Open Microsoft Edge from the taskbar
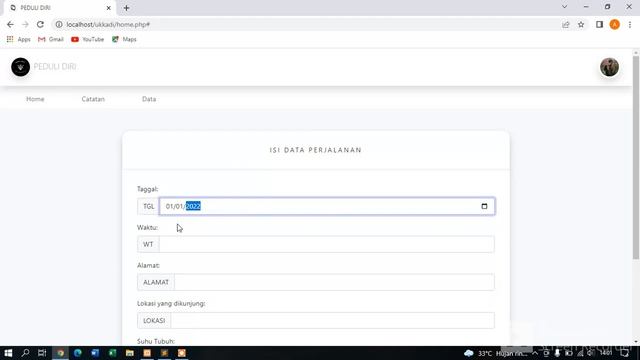Screen dimensions: 640x360 click(x=78, y=353)
